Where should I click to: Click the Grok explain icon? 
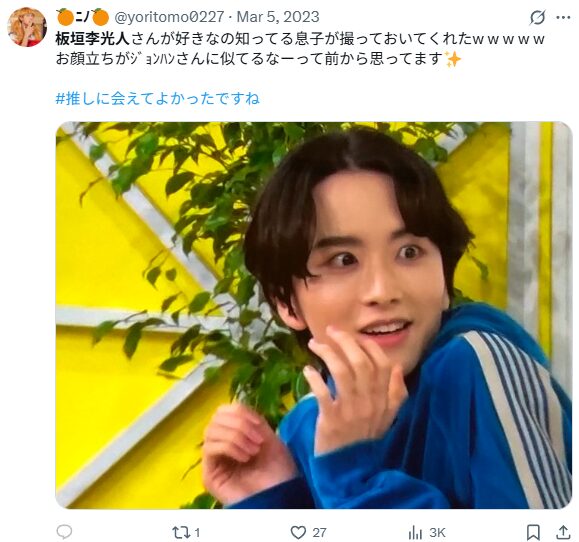537,17
